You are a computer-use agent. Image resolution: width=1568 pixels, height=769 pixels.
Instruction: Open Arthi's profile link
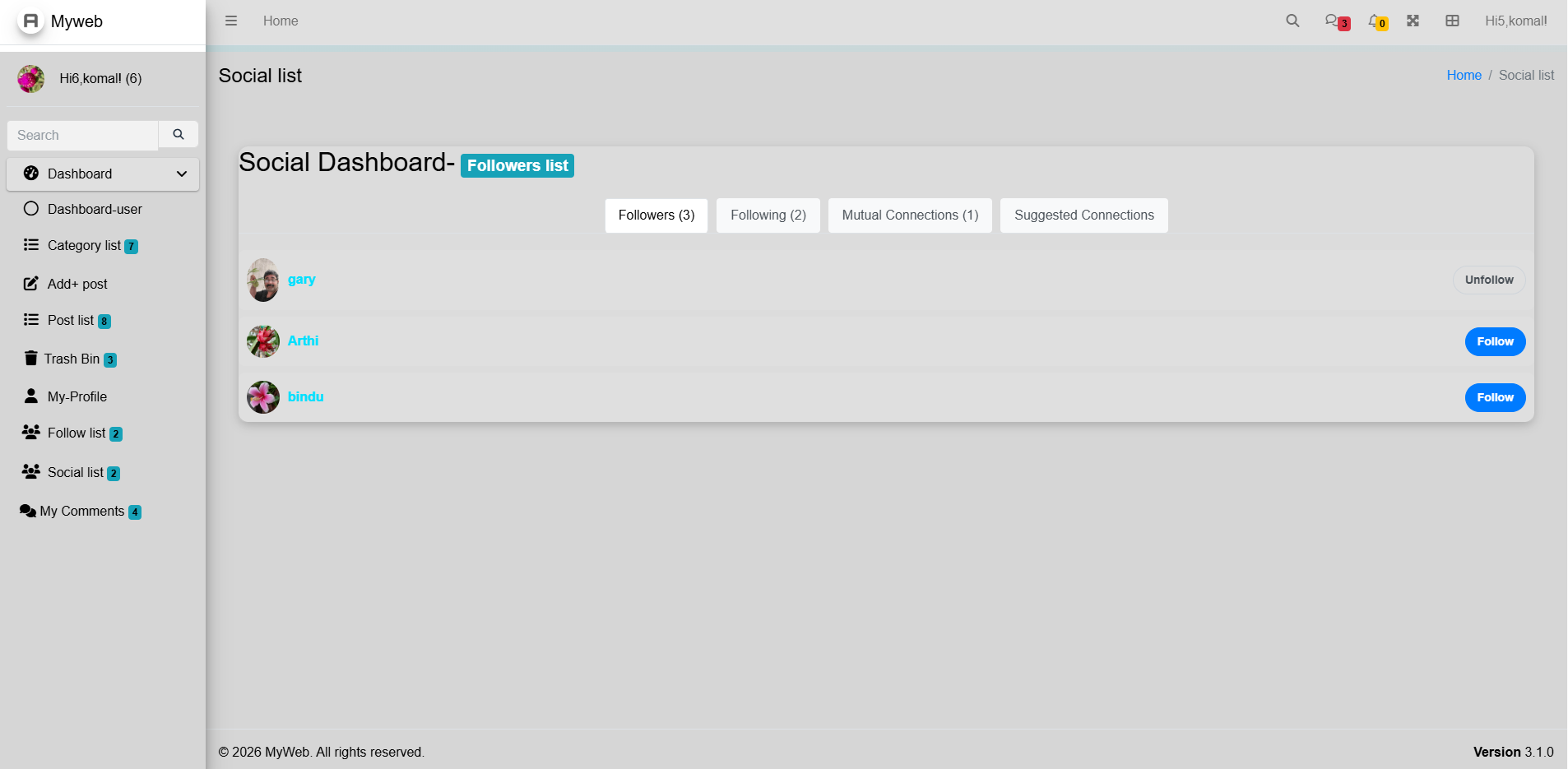pos(303,340)
